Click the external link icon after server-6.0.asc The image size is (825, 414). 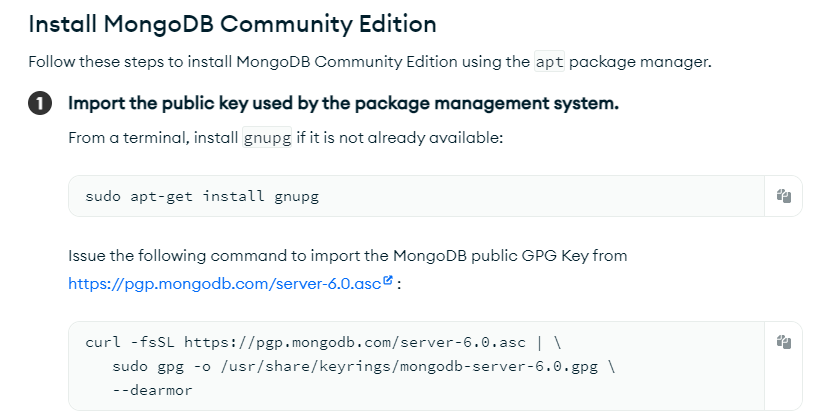388,280
